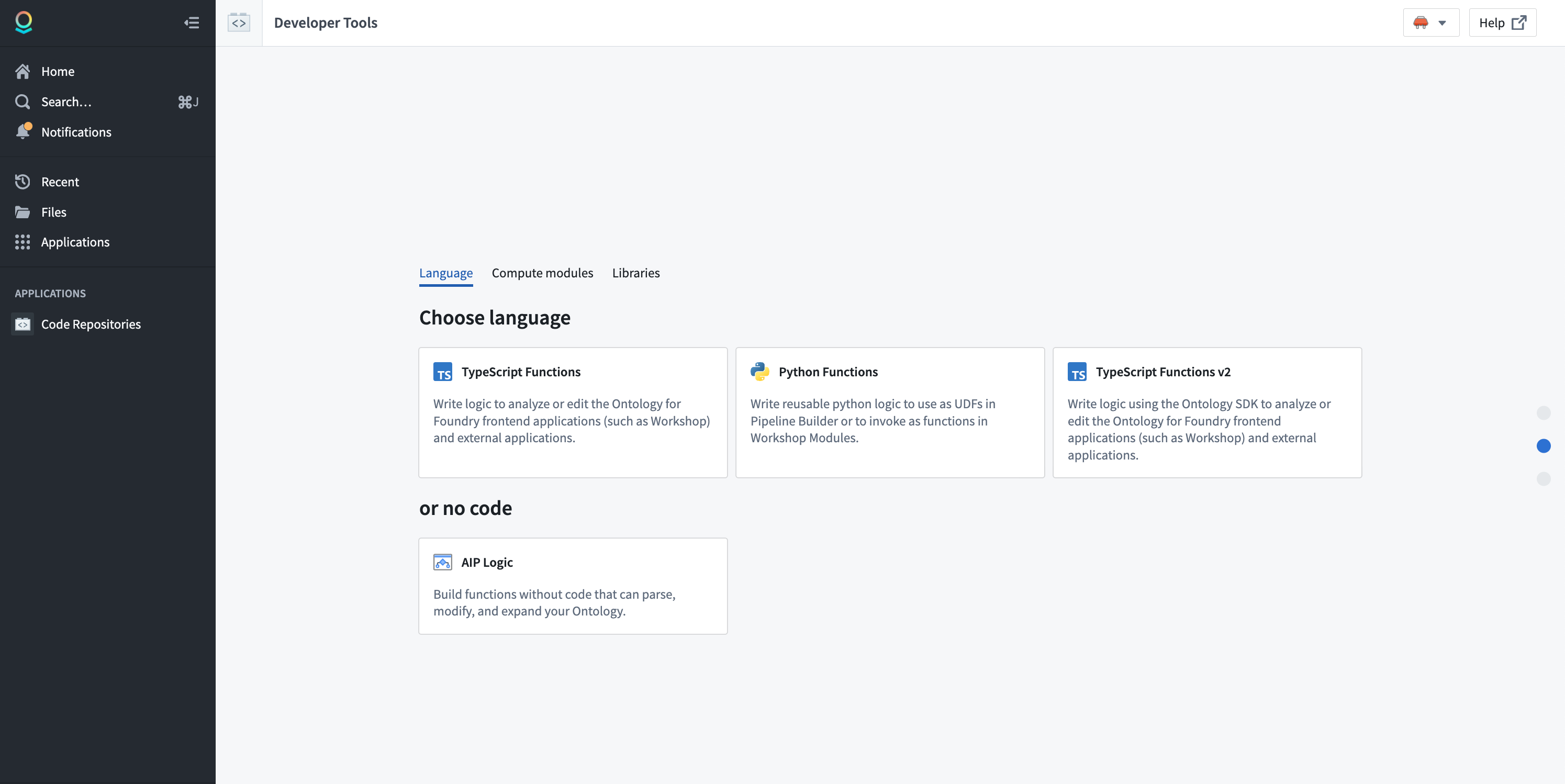Click the active page indicator dot

pyautogui.click(x=1542, y=446)
